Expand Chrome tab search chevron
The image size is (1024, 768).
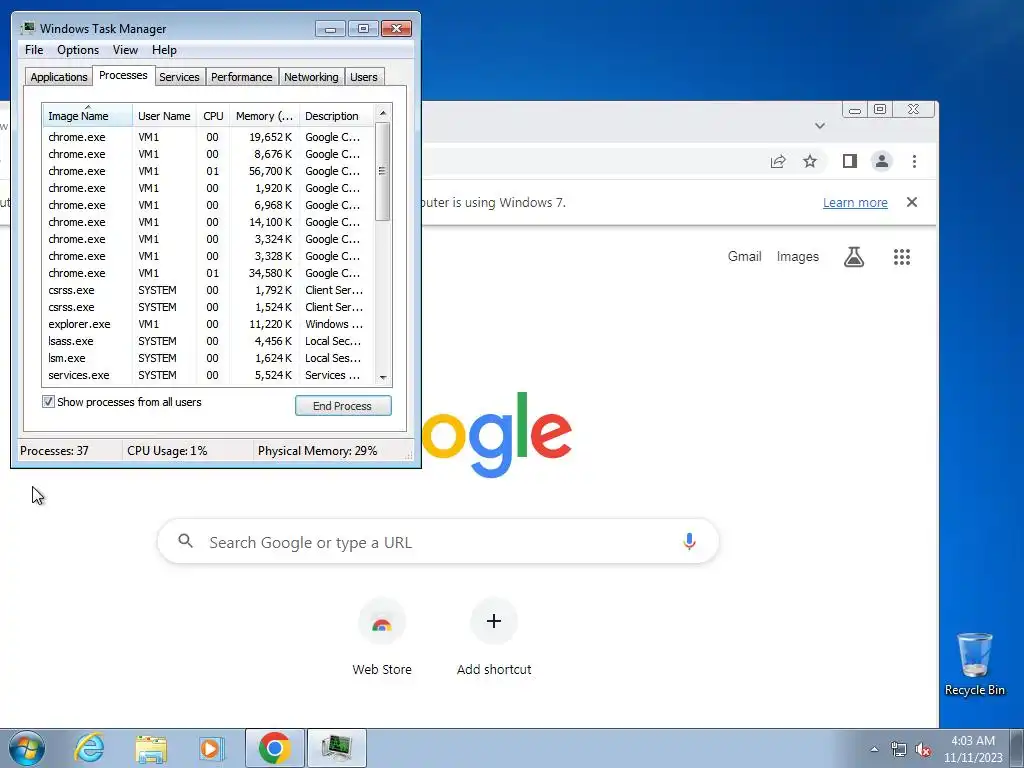pyautogui.click(x=820, y=125)
